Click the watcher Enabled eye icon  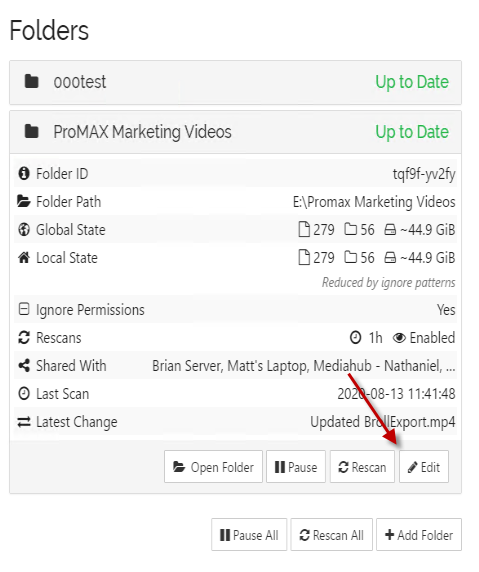coord(399,338)
